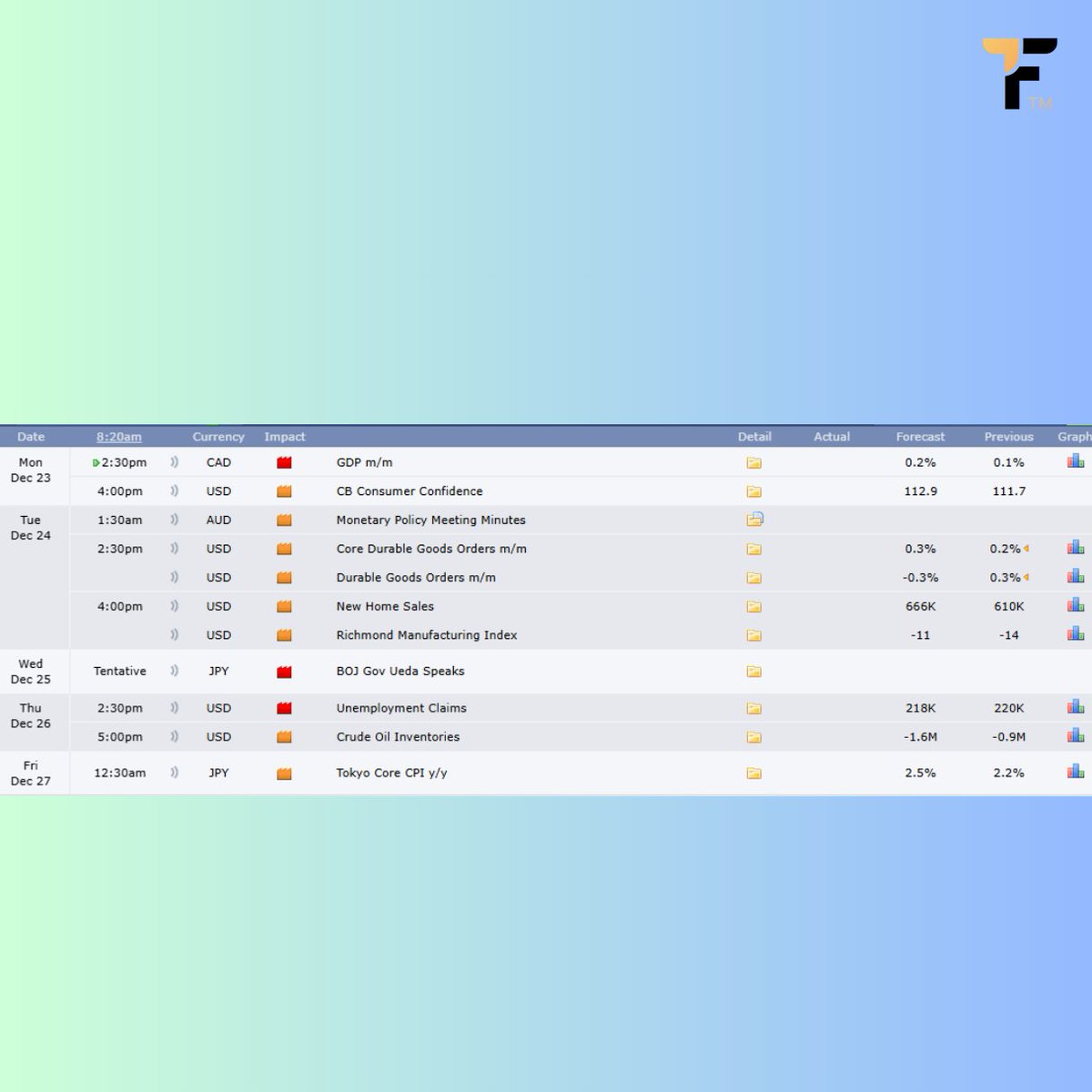Click revised marker beside Durable Goods previous 0.3%

click(1026, 578)
